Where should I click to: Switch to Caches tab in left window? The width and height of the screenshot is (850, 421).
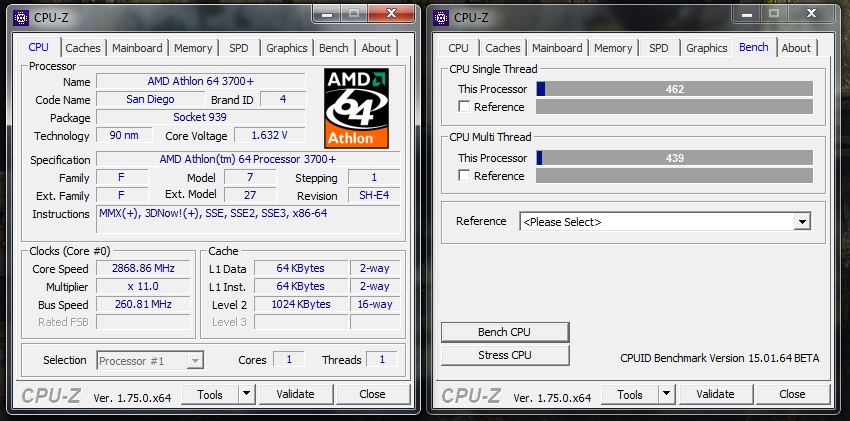point(83,48)
